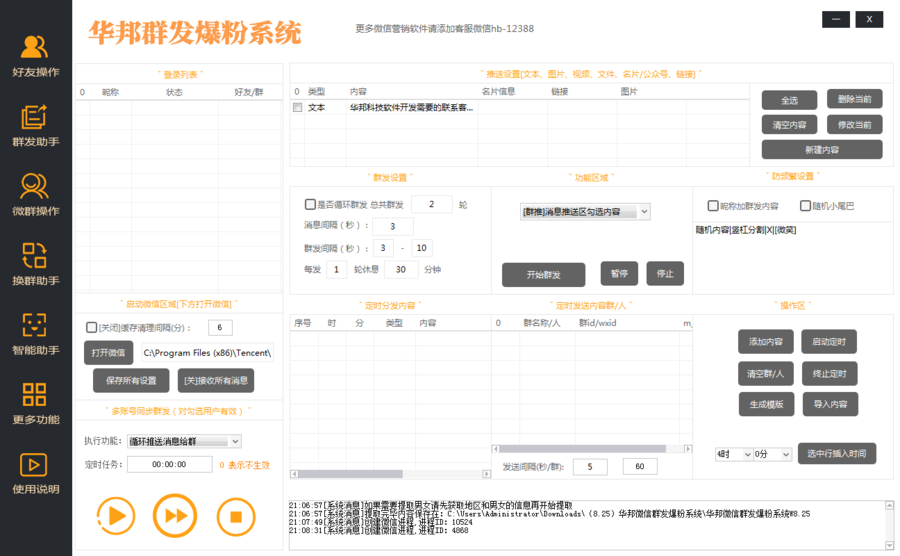Click the 修改当前 button
Viewport: 900px width, 556px height.
click(855, 125)
